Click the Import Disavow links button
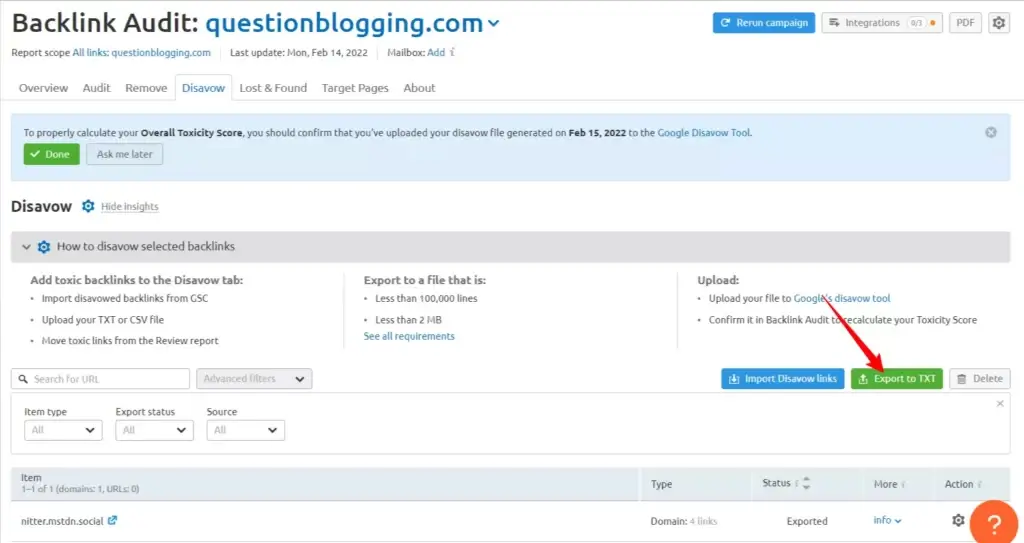This screenshot has width=1024, height=543. (782, 379)
